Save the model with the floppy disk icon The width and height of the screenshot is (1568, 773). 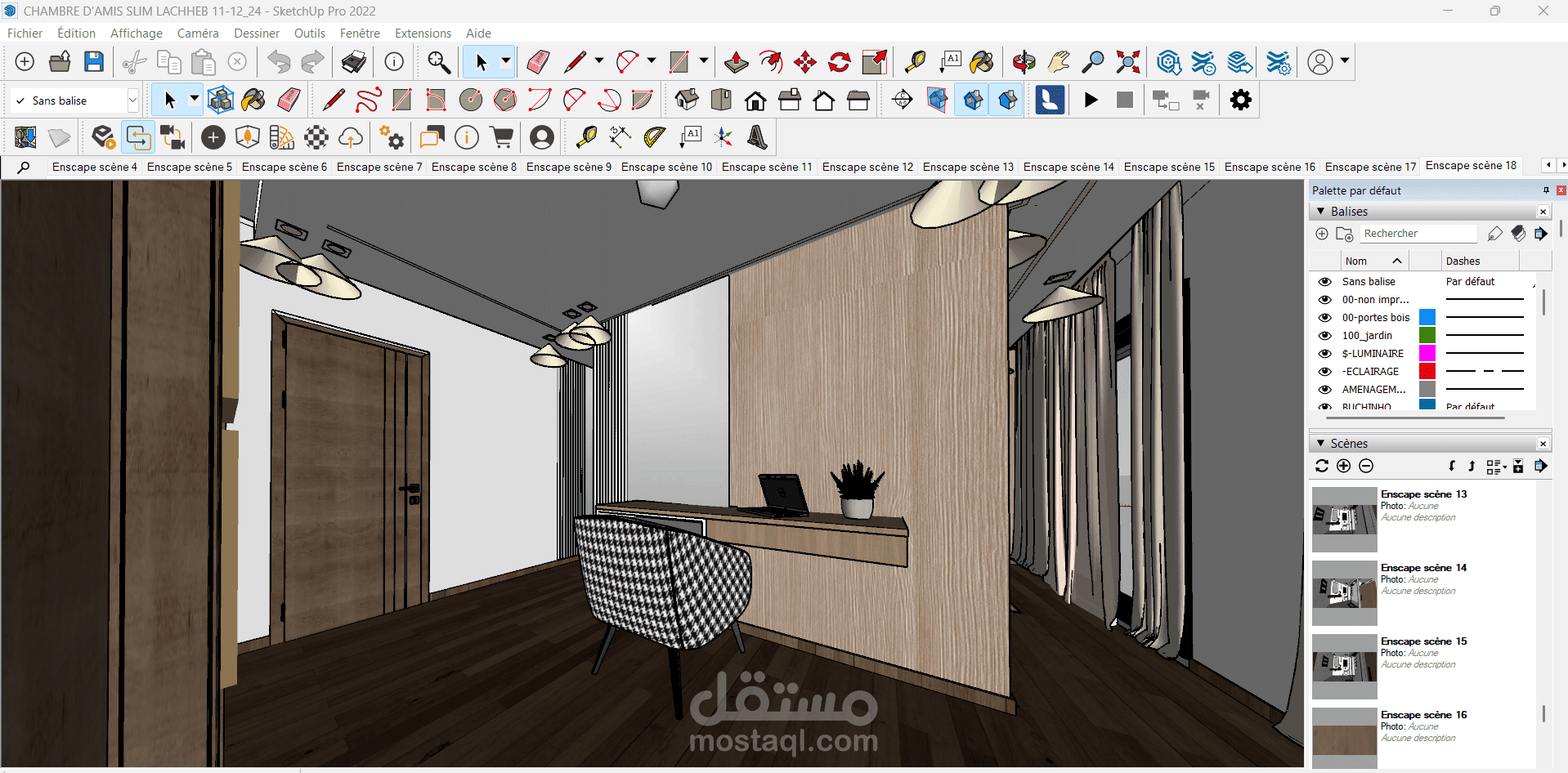coord(94,62)
